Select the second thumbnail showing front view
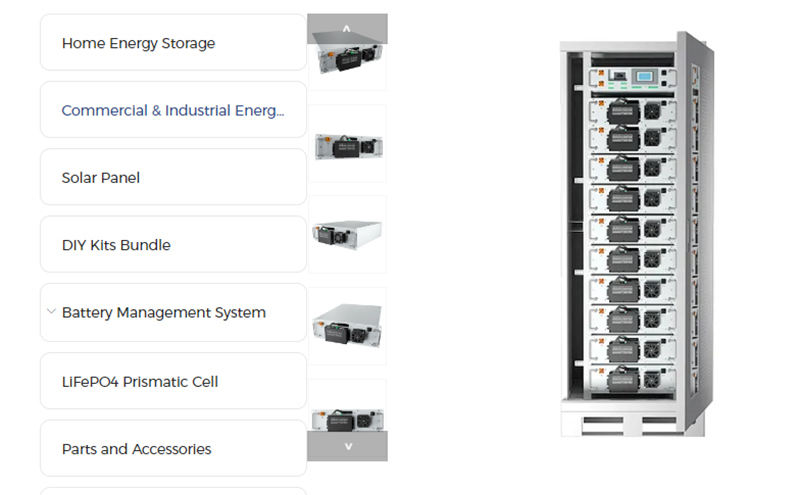This screenshot has height=495, width=800. pyautogui.click(x=347, y=145)
